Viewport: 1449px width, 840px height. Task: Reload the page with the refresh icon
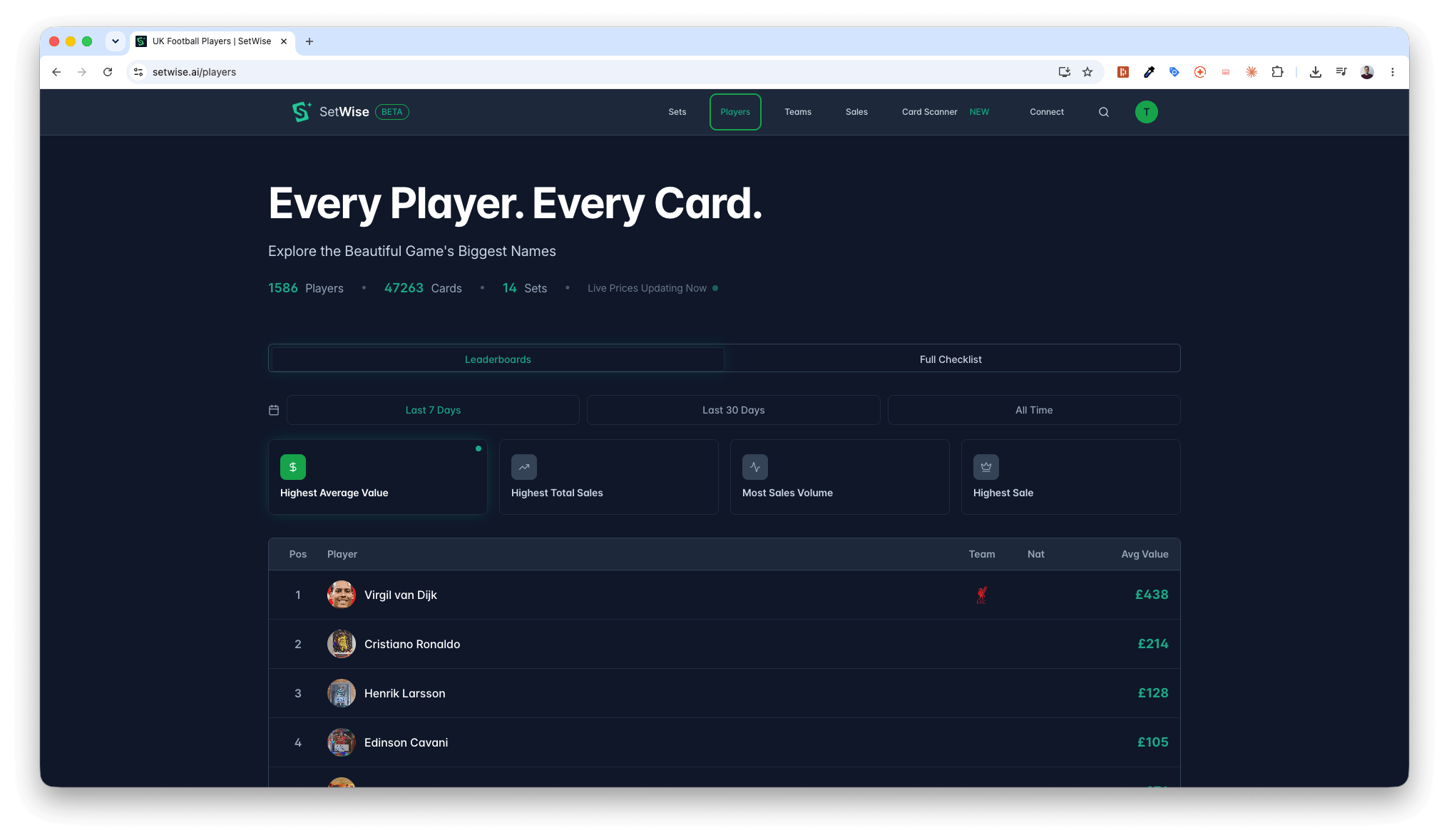108,72
